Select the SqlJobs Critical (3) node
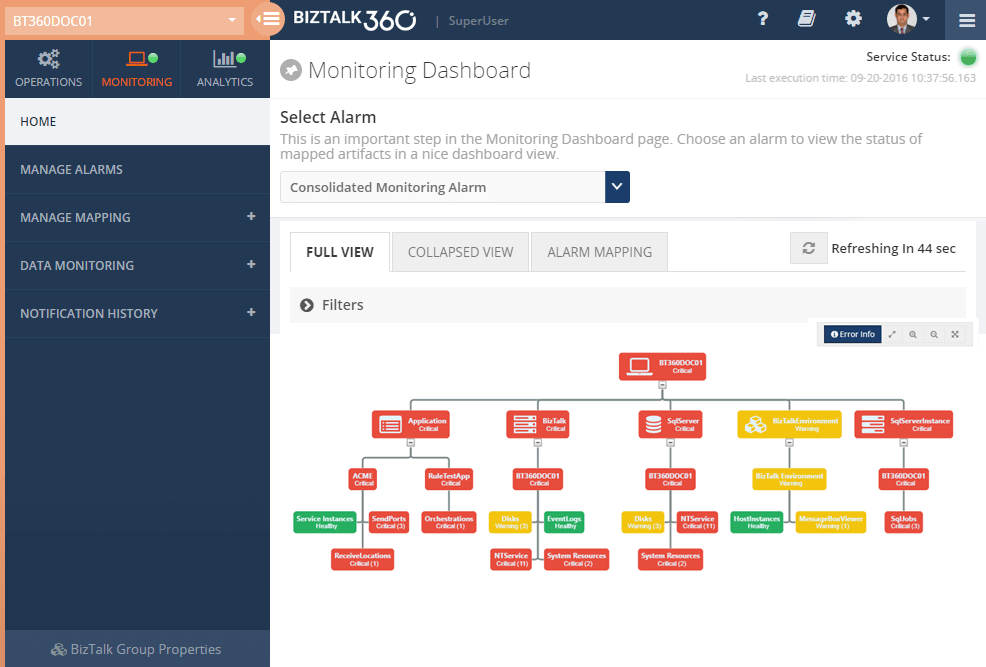 904,522
